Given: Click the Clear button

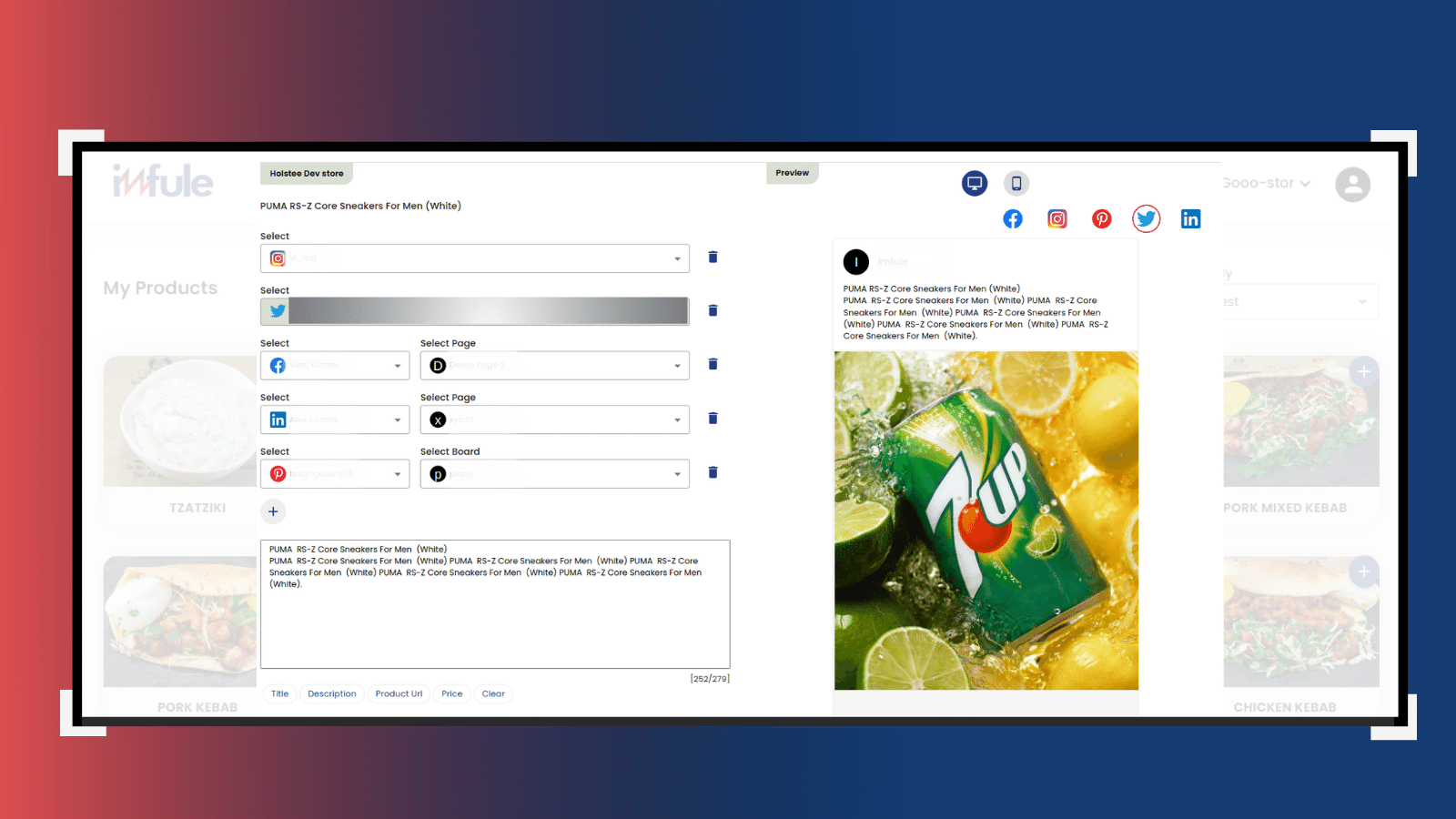Looking at the screenshot, I should (x=493, y=694).
